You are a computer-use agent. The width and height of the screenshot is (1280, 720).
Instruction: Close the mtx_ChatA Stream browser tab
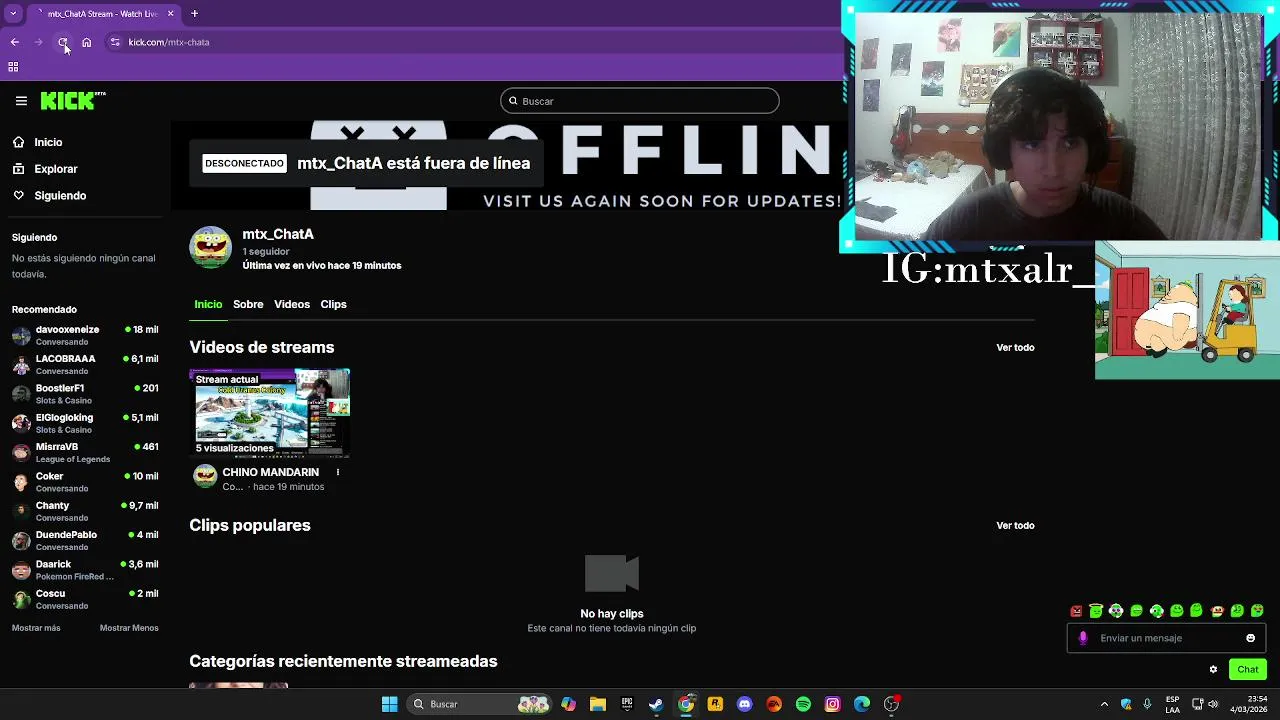tap(170, 14)
